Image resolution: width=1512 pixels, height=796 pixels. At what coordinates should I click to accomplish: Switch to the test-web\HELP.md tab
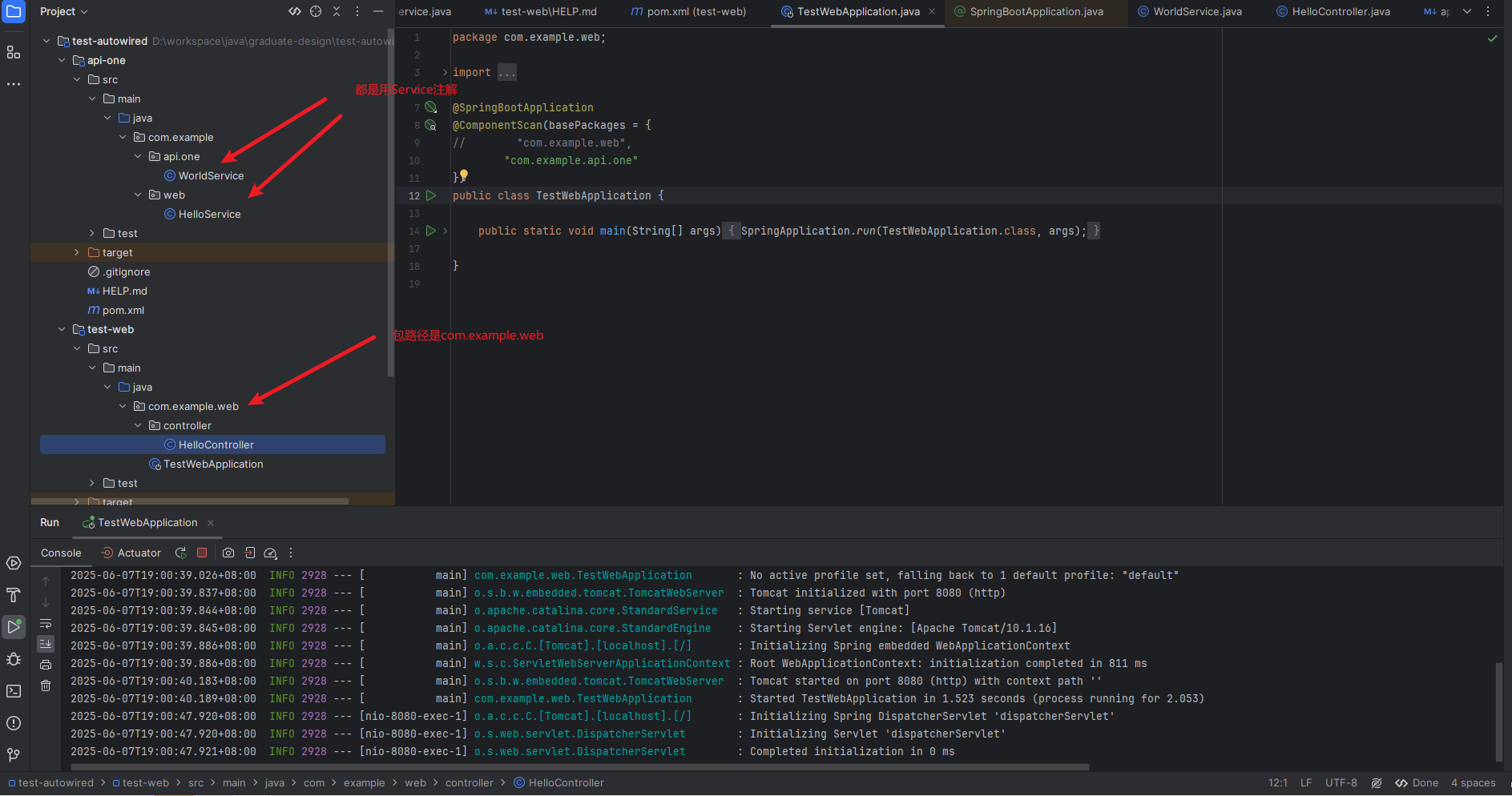tap(541, 11)
